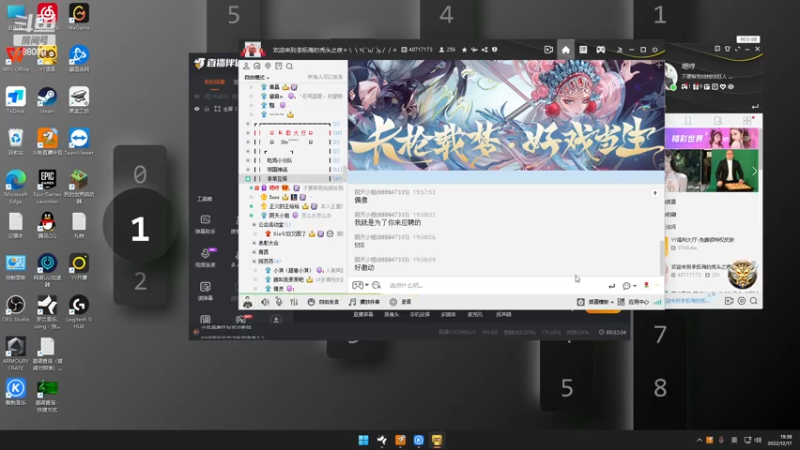This screenshot has width=800, height=450.
Task: Select 摄像头 source tab in 直播伴侣
Action: (391, 315)
